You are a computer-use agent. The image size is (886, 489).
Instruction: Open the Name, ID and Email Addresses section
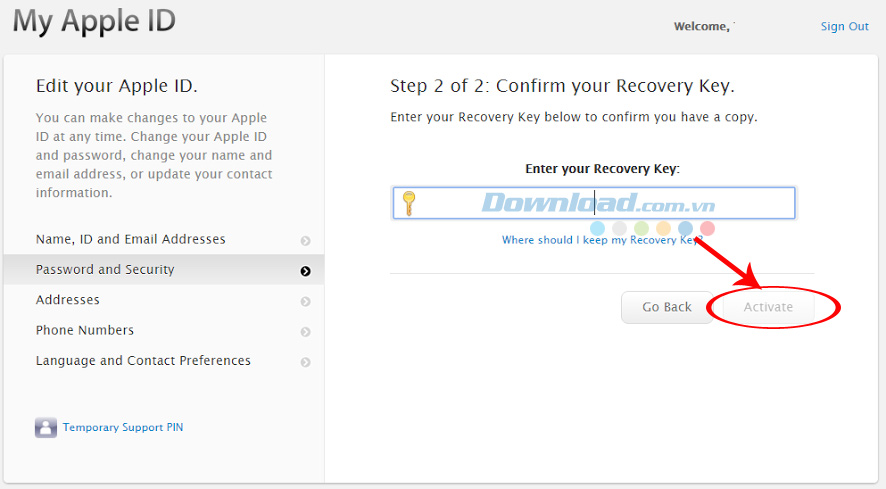tap(131, 240)
